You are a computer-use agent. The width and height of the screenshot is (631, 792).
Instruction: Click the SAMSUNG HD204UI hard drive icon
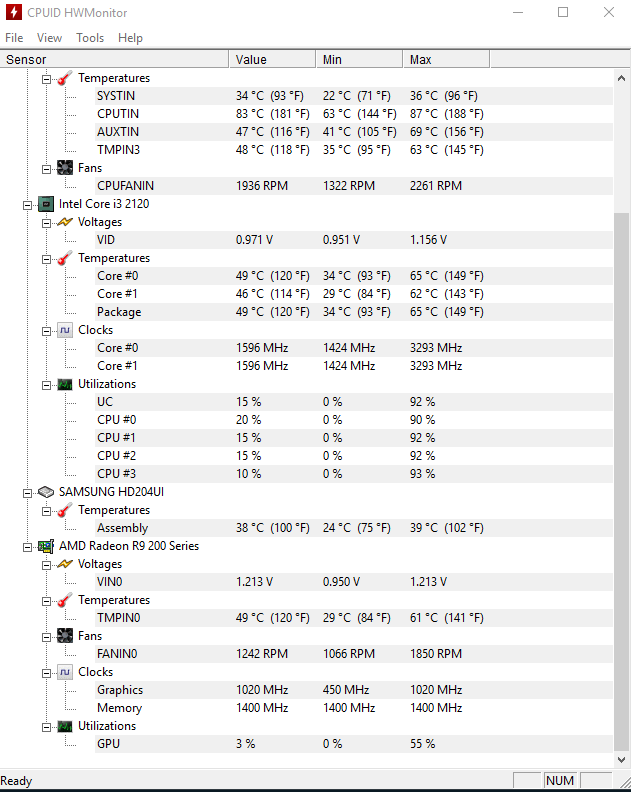point(45,492)
